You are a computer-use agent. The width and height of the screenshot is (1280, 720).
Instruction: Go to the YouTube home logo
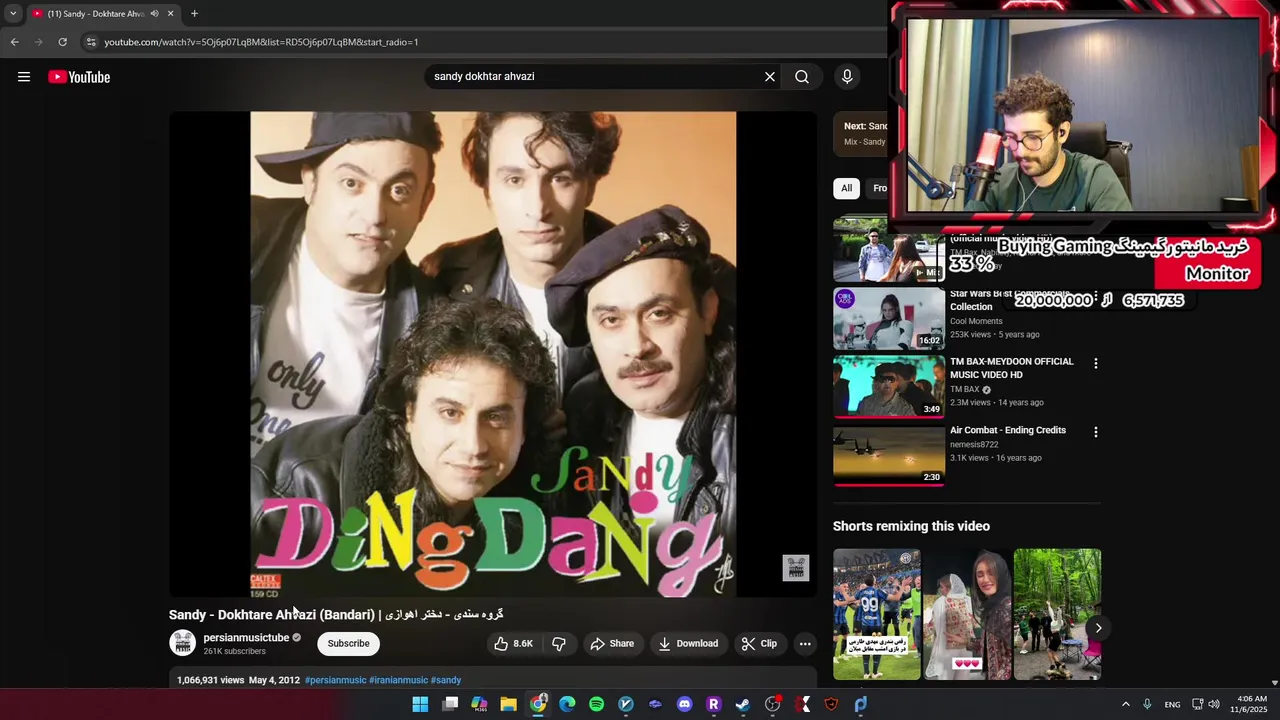(x=79, y=77)
